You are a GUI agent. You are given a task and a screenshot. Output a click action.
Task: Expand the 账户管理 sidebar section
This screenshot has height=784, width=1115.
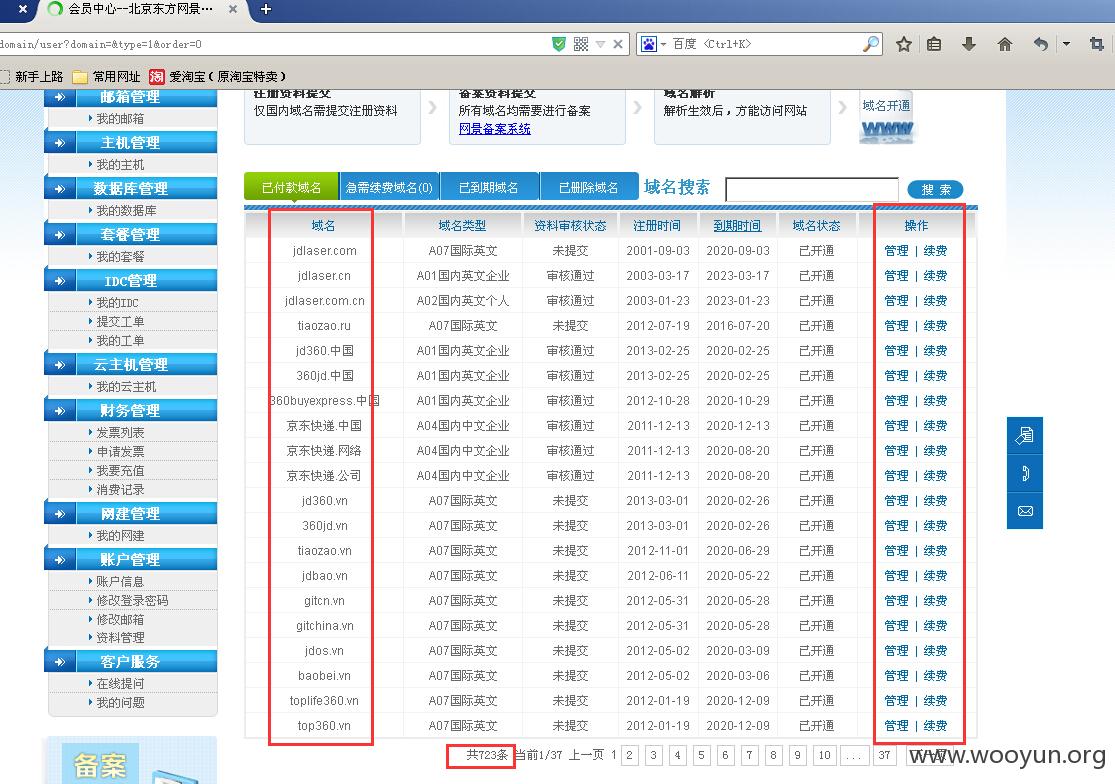[x=131, y=559]
